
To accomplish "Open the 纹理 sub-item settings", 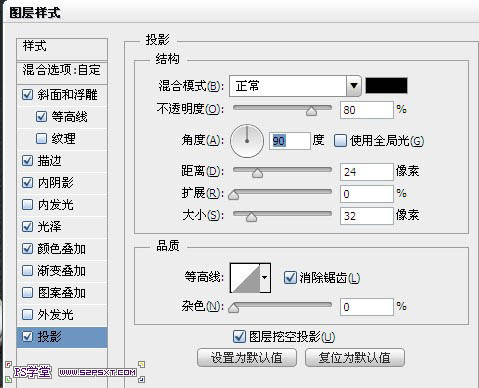I will pyautogui.click(x=63, y=139).
